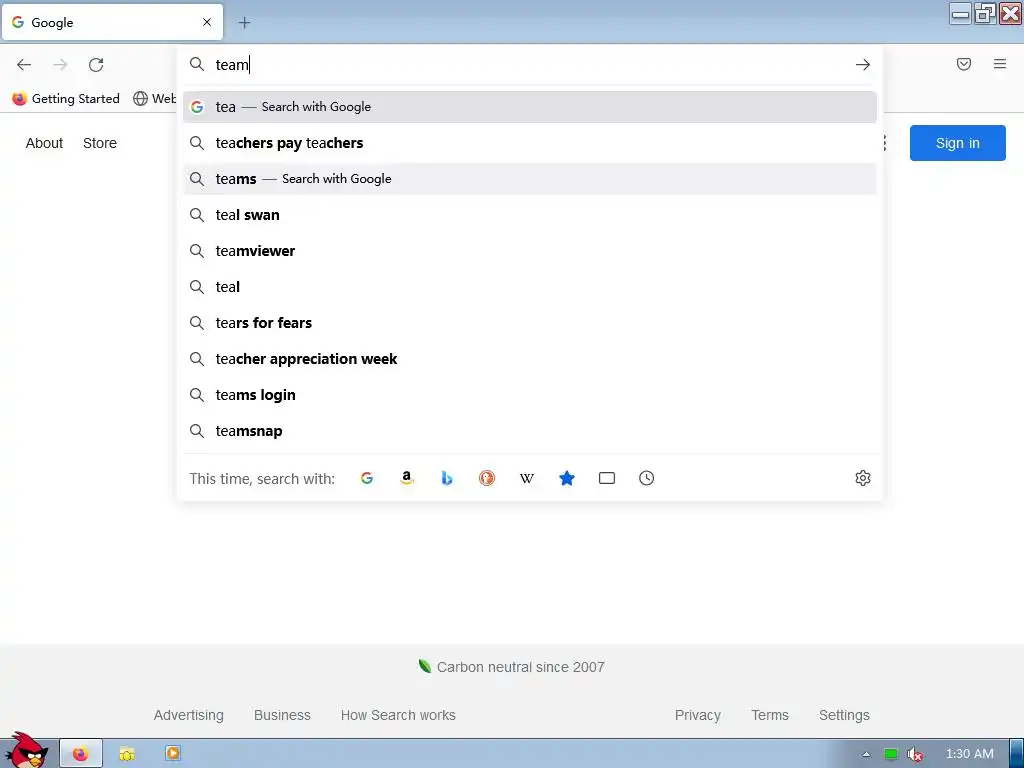
Task: Select the standalone 'teal' suggestion
Action: [530, 287]
